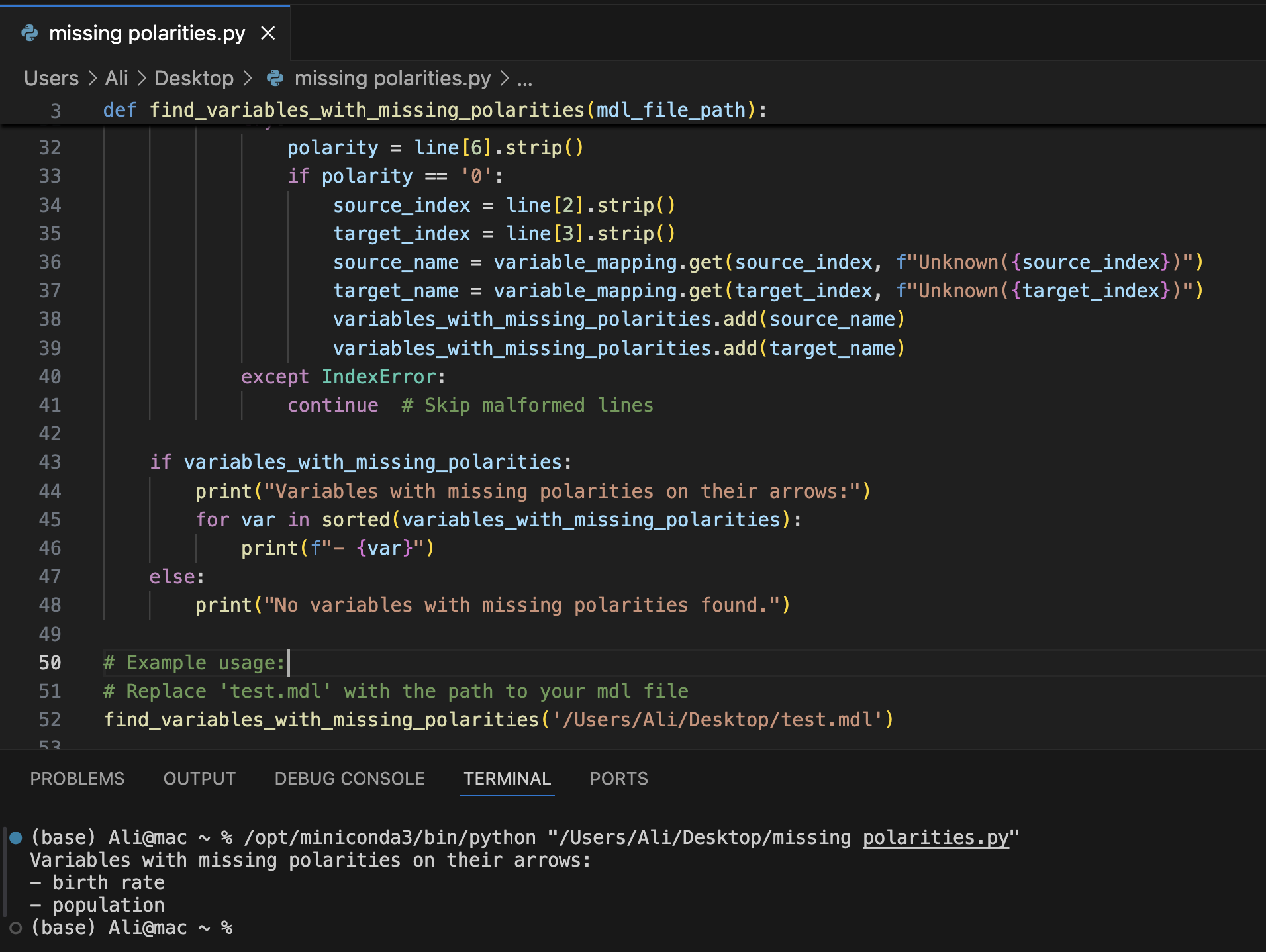
Task: Click the '# Skip malformed lines' comment
Action: [x=527, y=405]
